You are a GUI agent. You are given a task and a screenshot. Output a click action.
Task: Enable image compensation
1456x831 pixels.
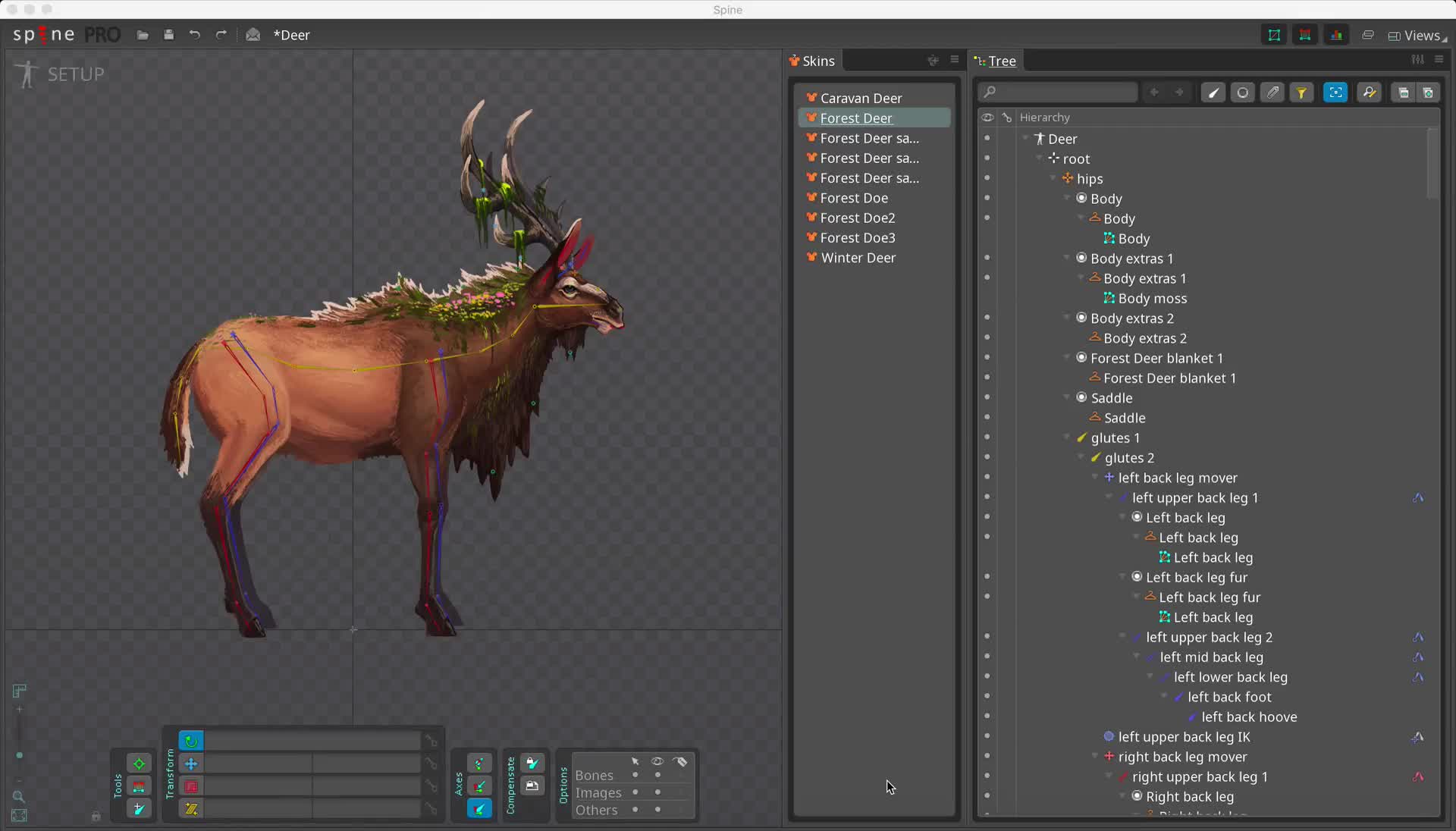(x=532, y=786)
